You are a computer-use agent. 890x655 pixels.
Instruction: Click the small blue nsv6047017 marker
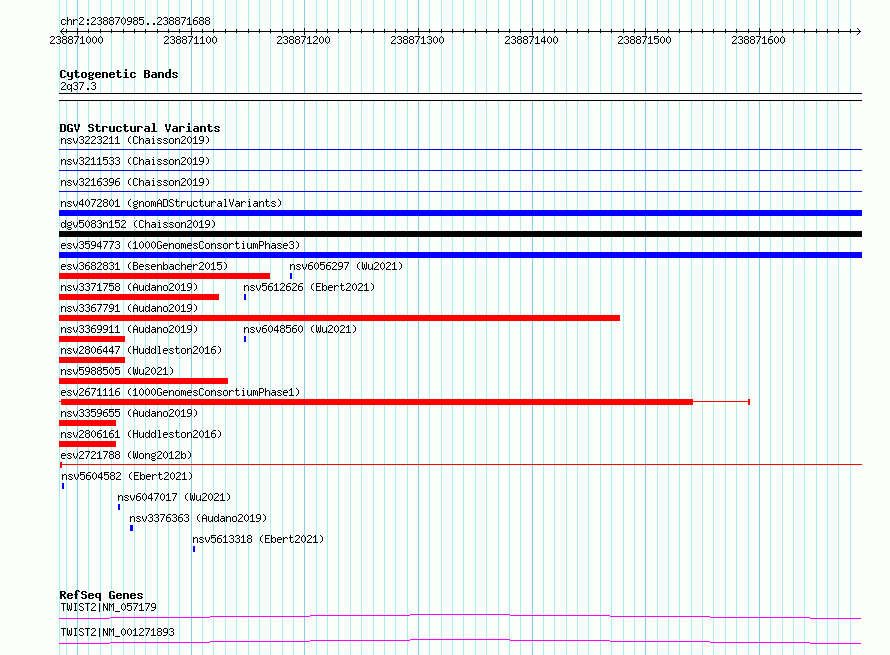[119, 507]
